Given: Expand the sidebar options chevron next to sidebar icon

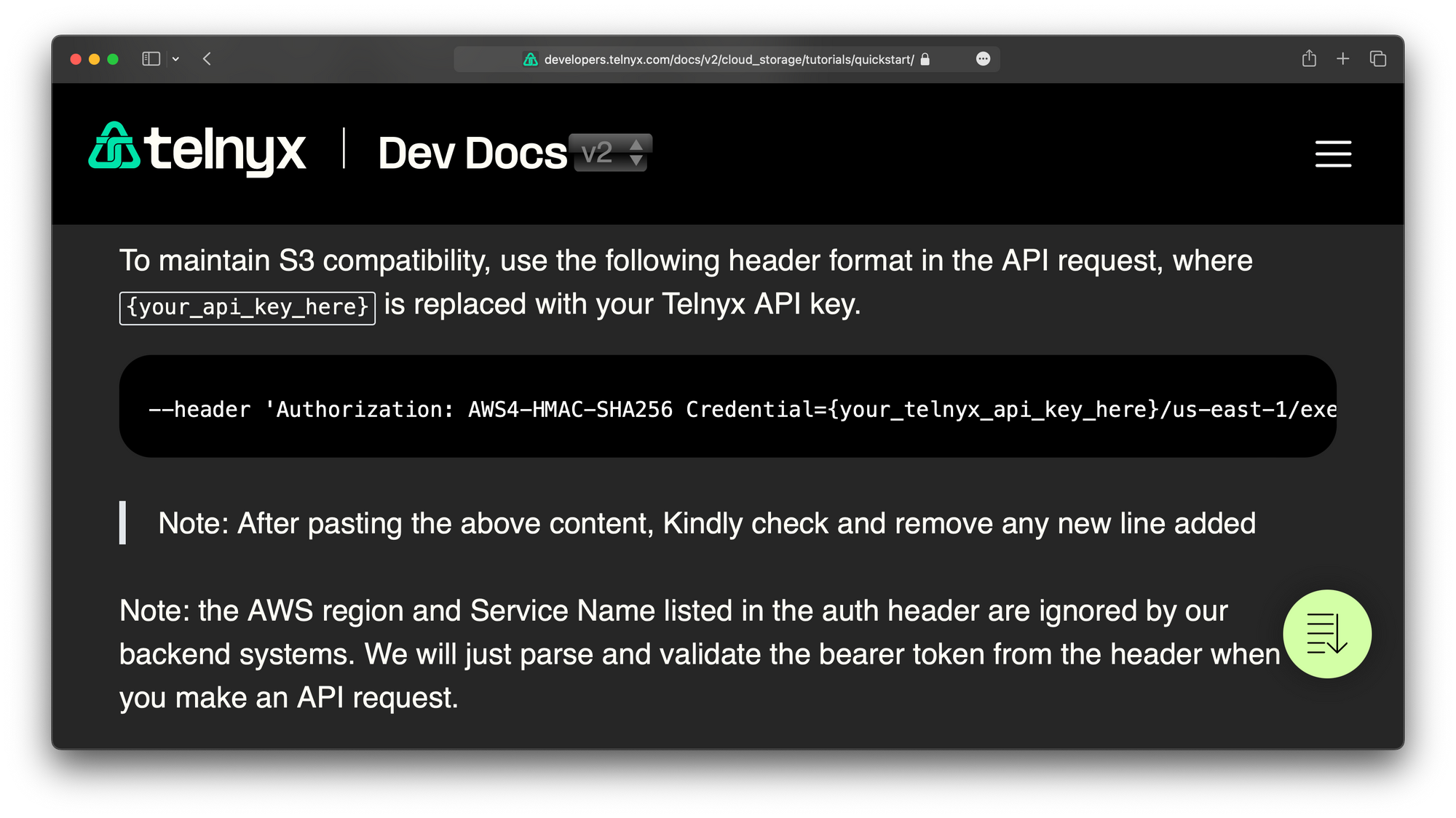Looking at the screenshot, I should 175,59.
